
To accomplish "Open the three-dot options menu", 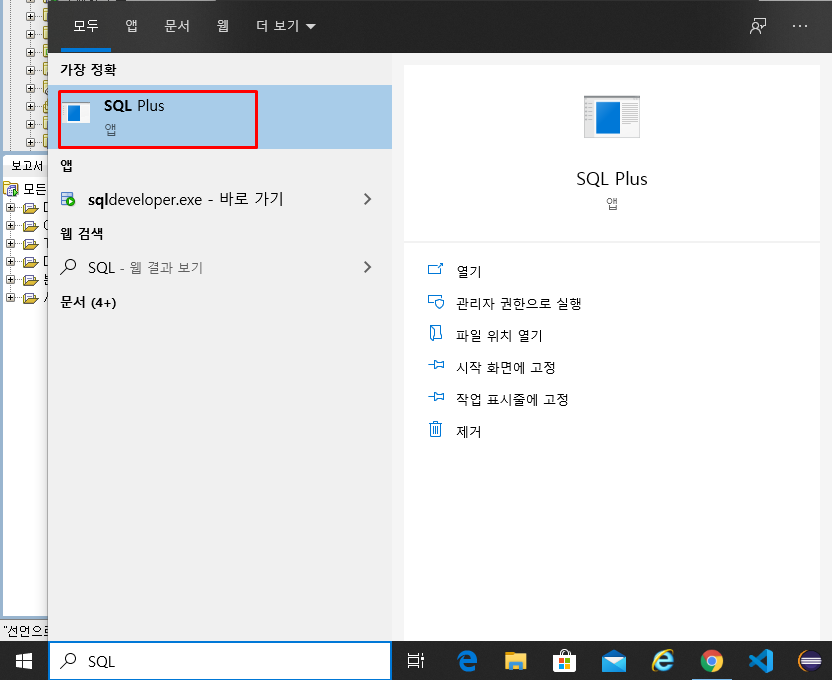I will (800, 26).
